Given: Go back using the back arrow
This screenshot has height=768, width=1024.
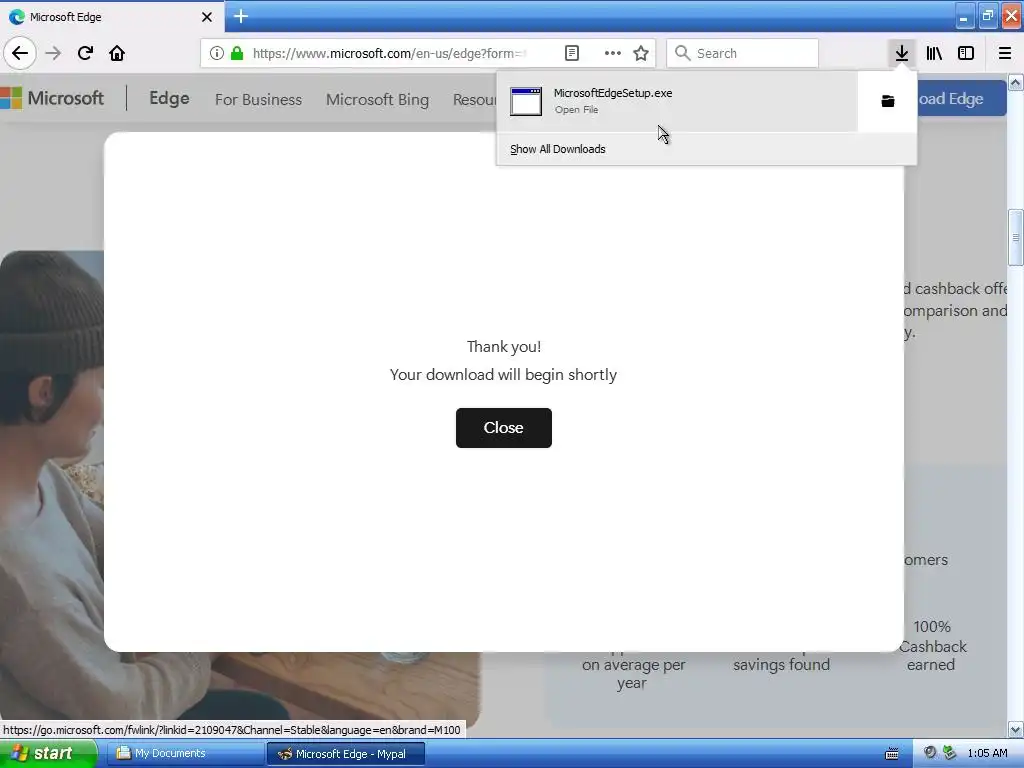Looking at the screenshot, I should pyautogui.click(x=20, y=53).
